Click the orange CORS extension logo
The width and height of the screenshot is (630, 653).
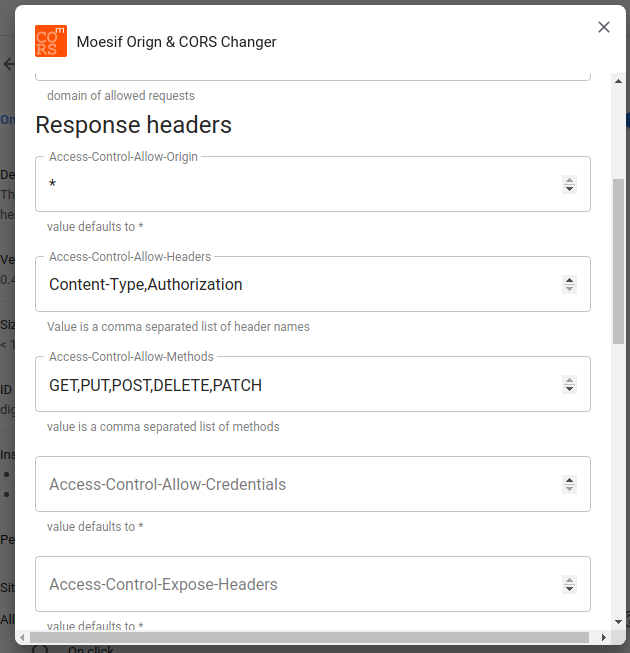[x=51, y=42]
